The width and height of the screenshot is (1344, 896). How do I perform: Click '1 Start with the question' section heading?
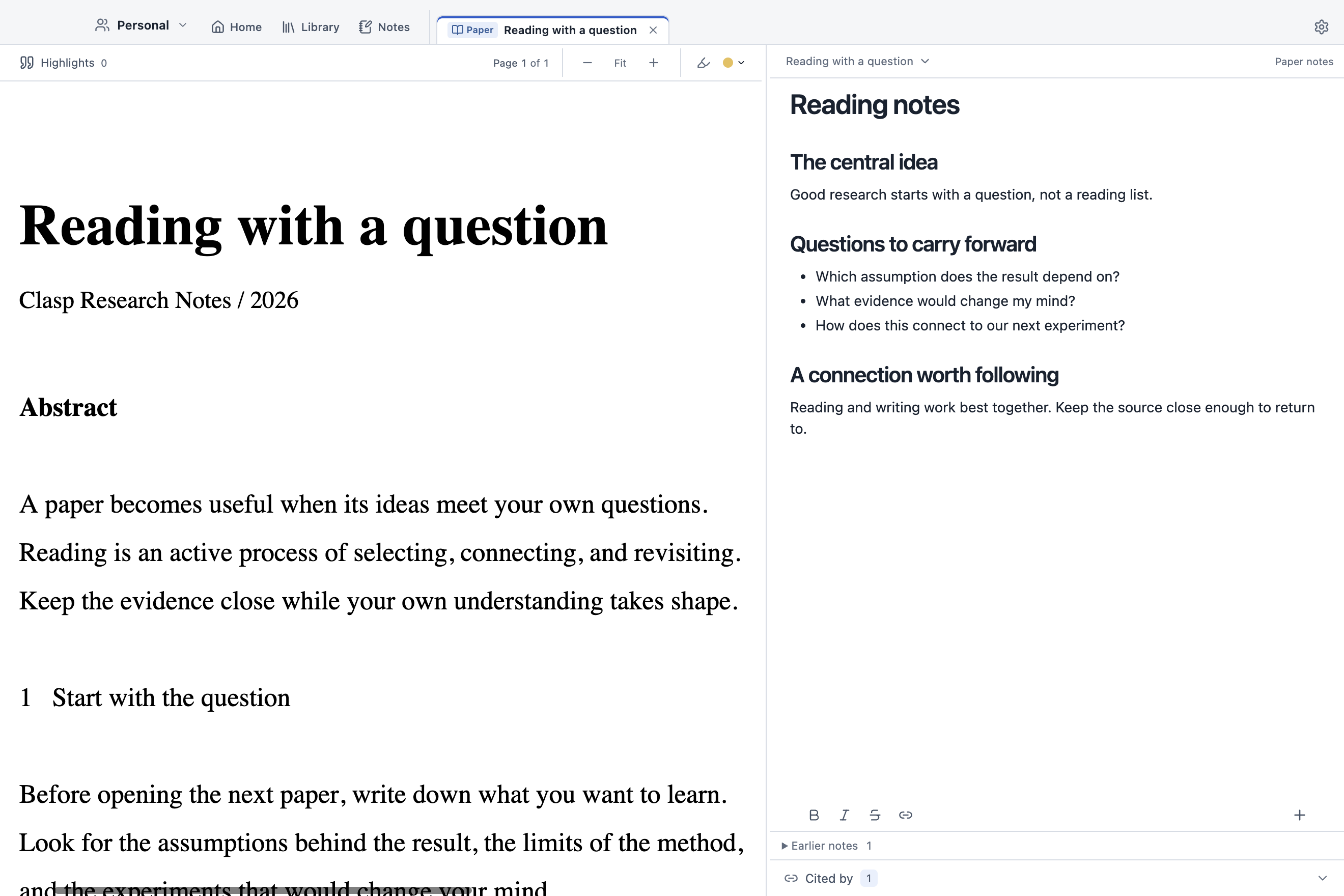click(155, 698)
